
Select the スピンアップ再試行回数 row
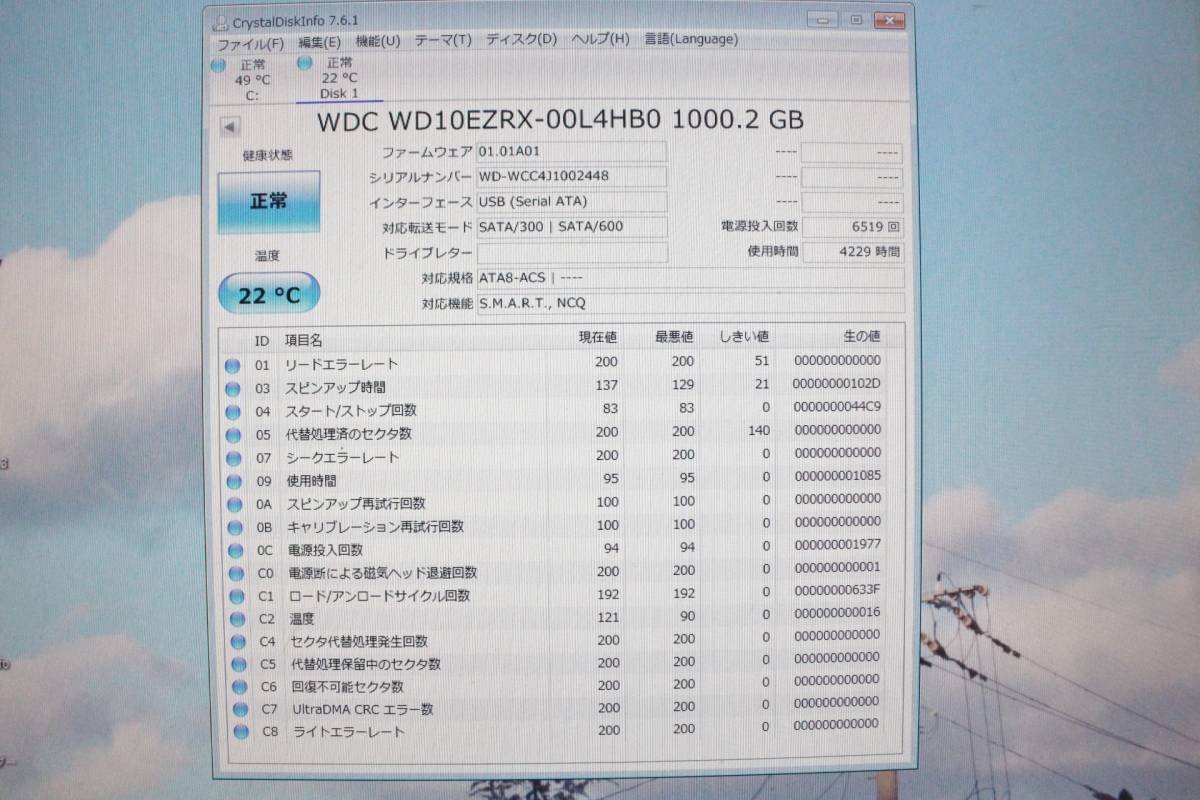560,502
